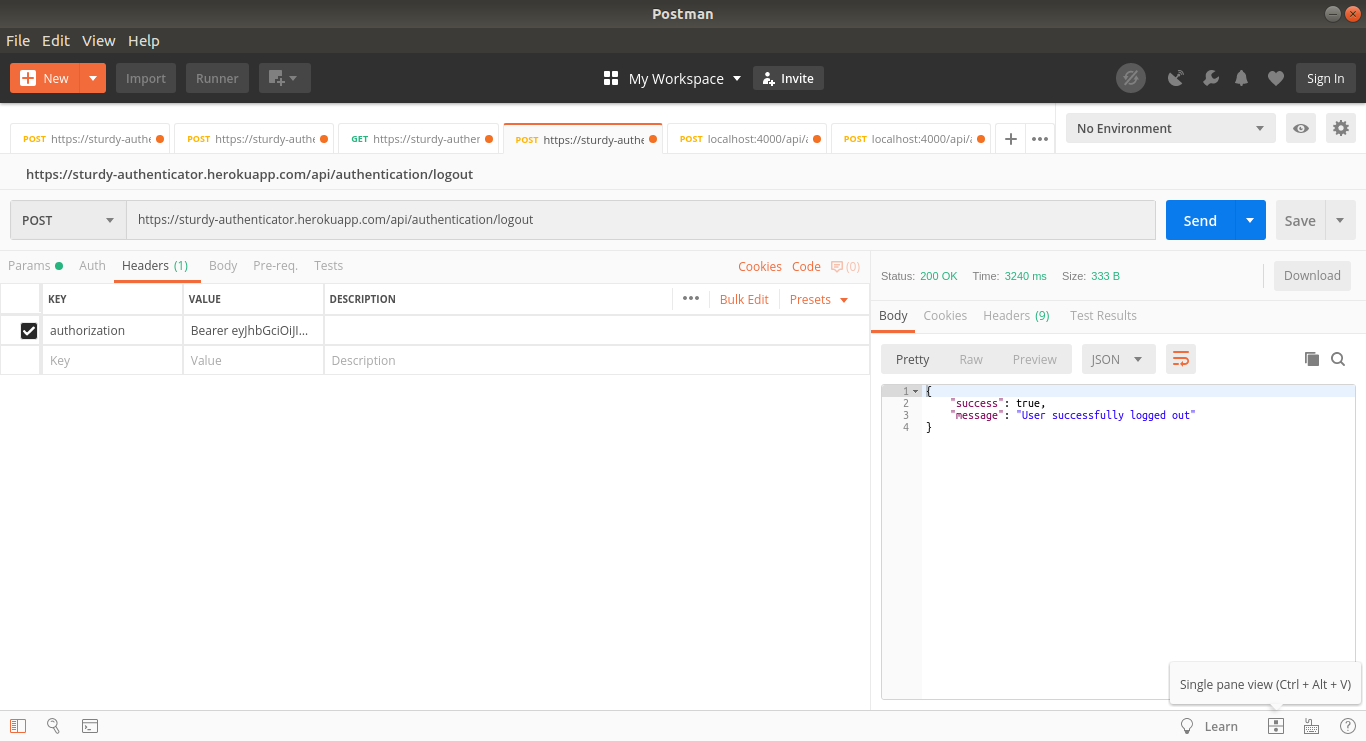Click the new window dropdown button

tap(285, 78)
